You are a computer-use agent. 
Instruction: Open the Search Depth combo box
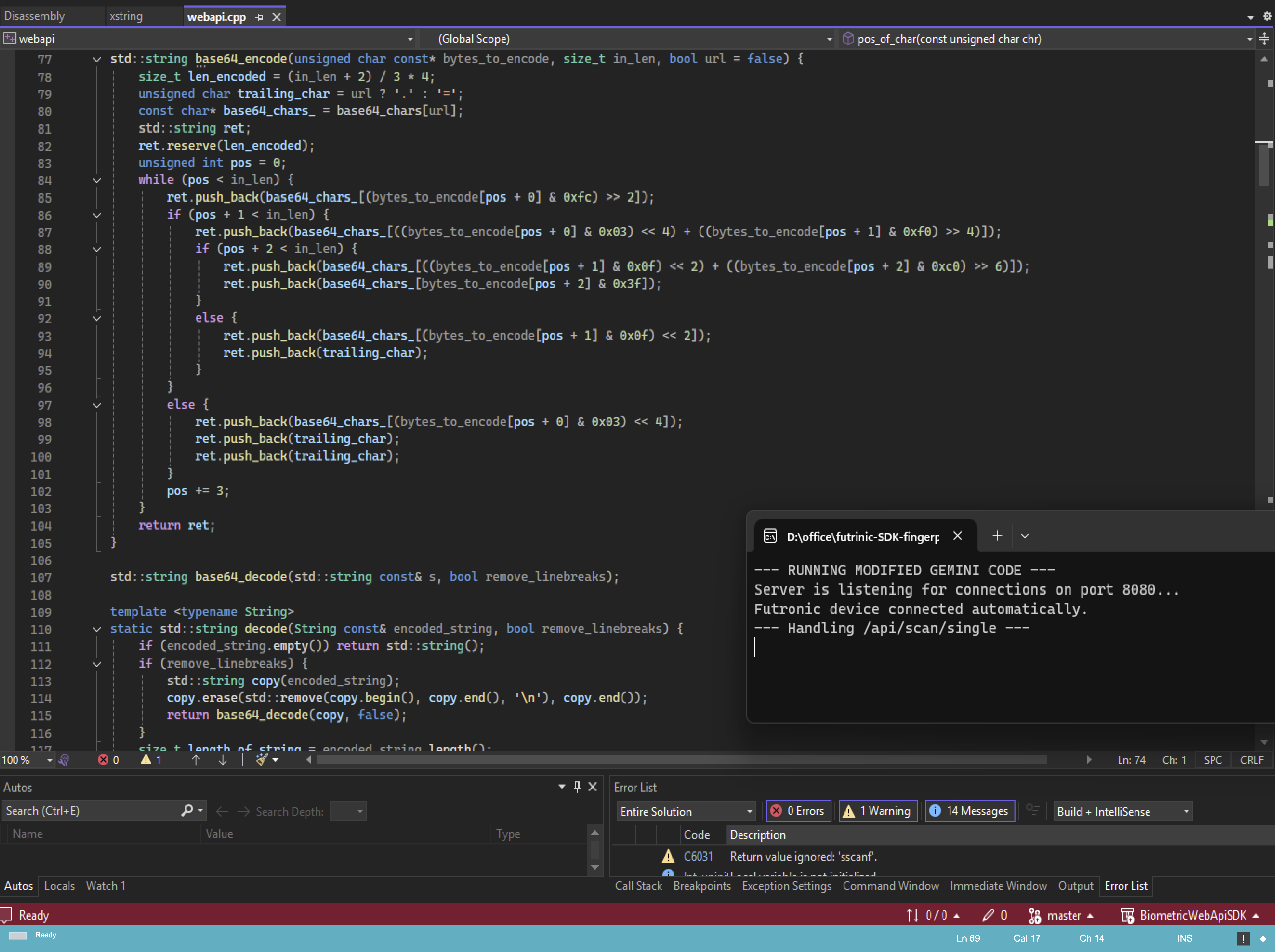pyautogui.click(x=348, y=811)
